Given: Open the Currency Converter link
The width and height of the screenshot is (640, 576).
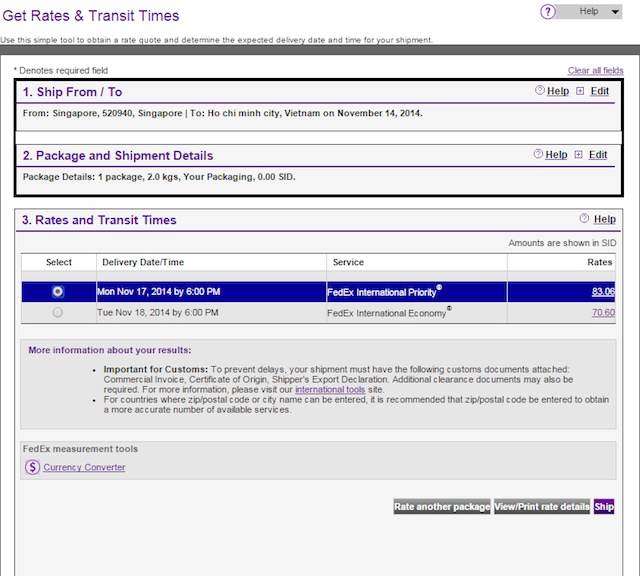Looking at the screenshot, I should tap(84, 467).
